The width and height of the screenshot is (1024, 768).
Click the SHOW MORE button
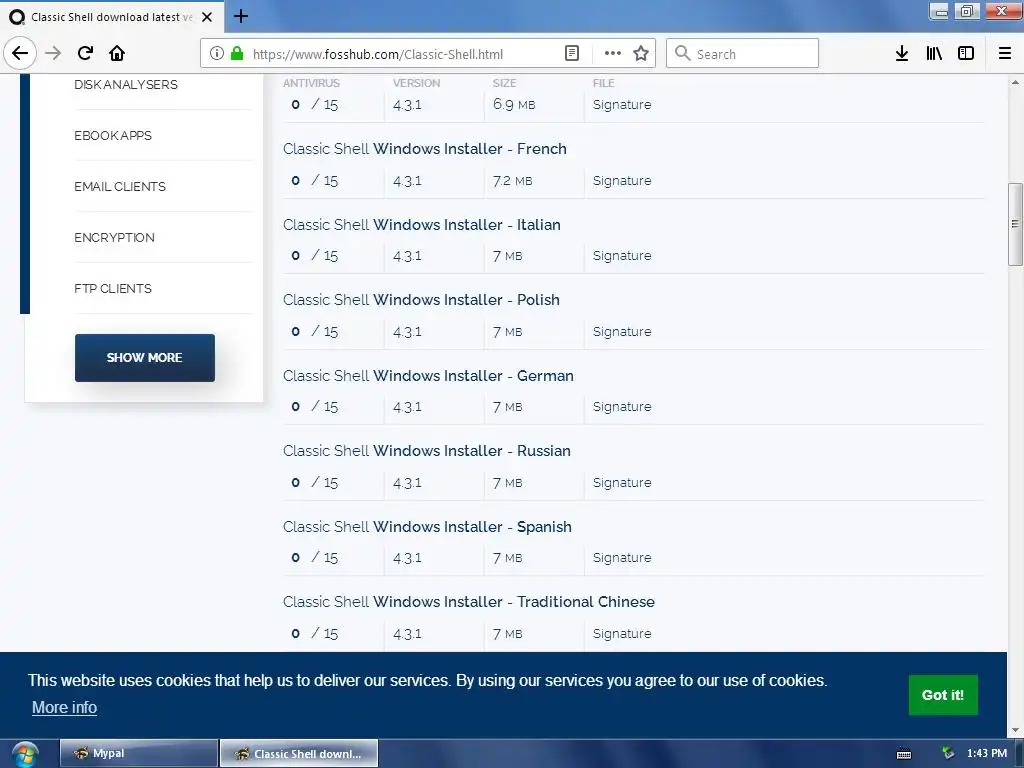pyautogui.click(x=144, y=357)
